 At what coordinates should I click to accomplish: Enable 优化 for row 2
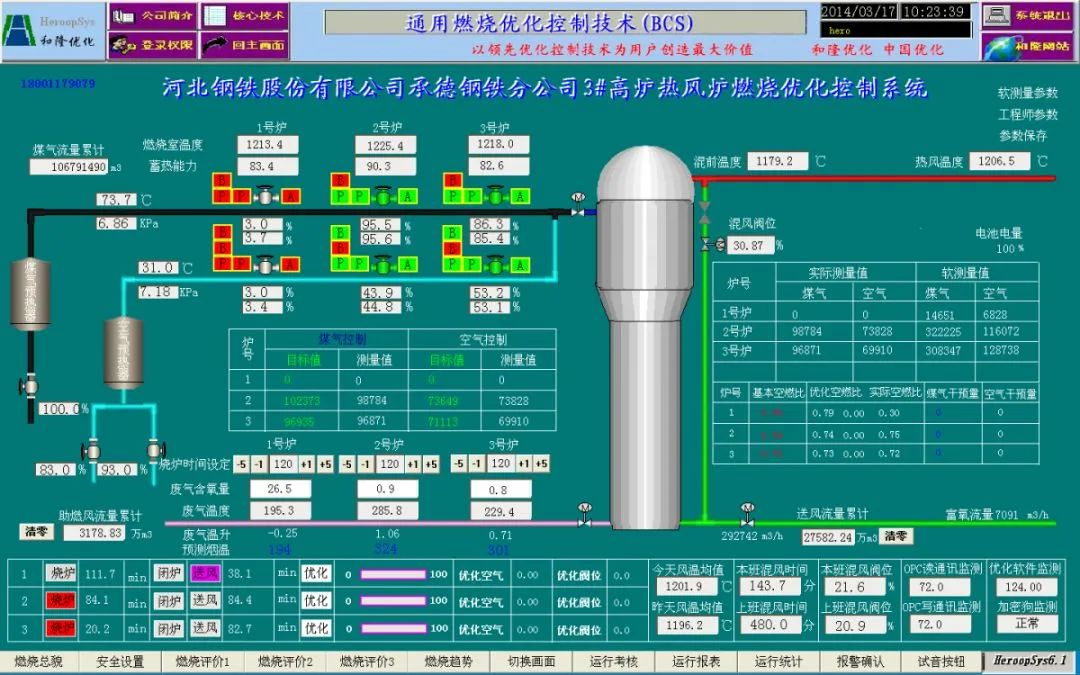(x=316, y=601)
